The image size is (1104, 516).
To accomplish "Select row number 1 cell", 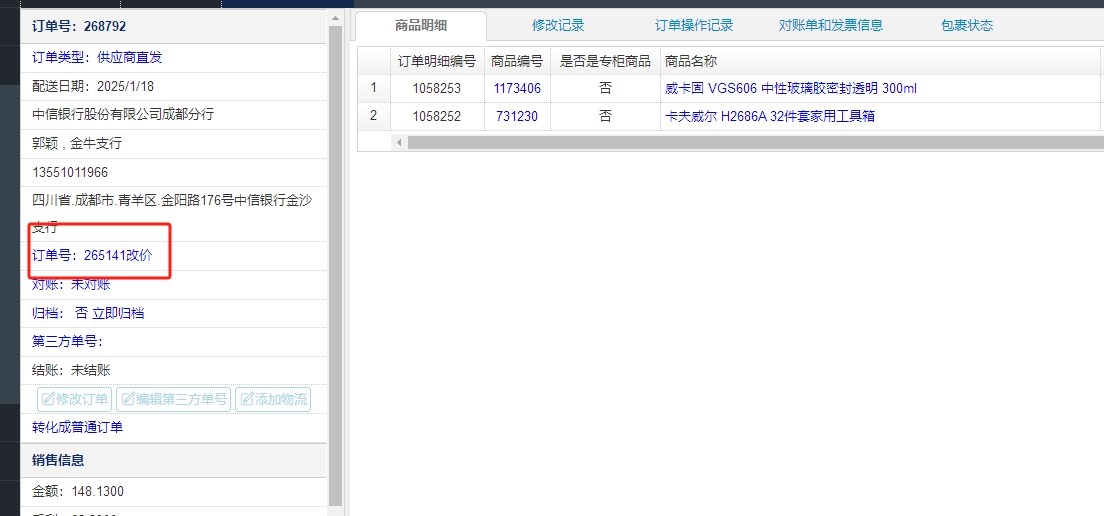I will pyautogui.click(x=374, y=89).
